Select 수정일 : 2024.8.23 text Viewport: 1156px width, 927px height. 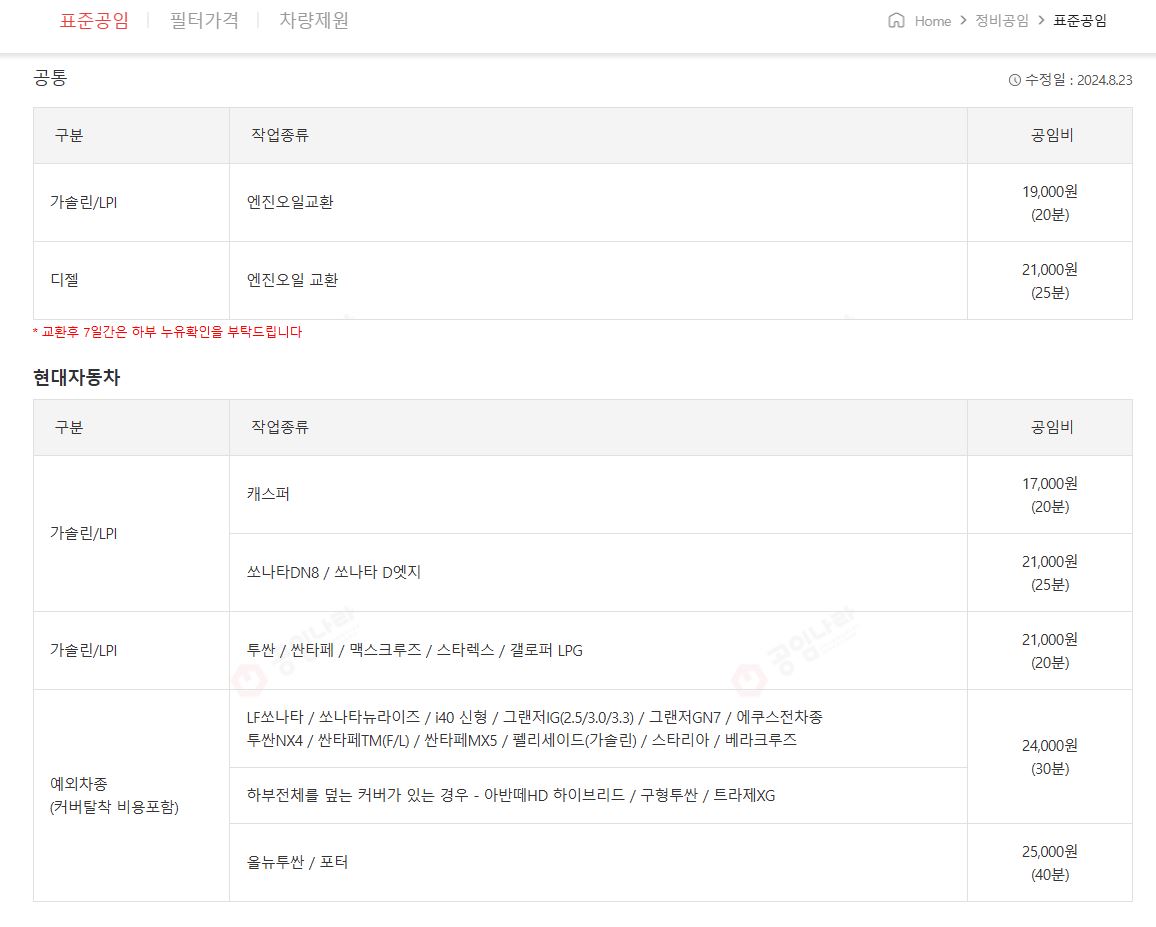[1079, 80]
